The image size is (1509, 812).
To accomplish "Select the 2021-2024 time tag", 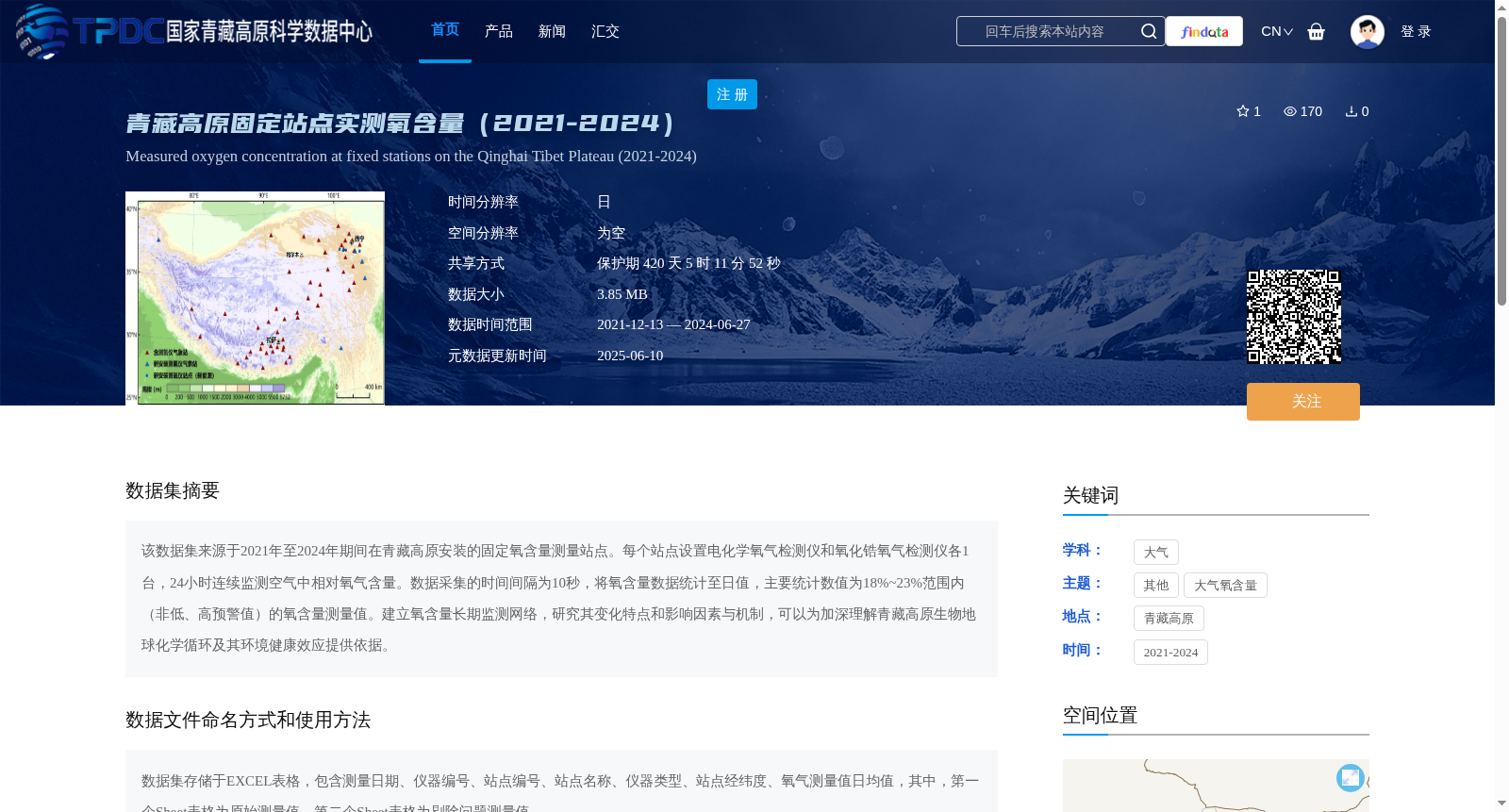I will pyautogui.click(x=1170, y=653).
